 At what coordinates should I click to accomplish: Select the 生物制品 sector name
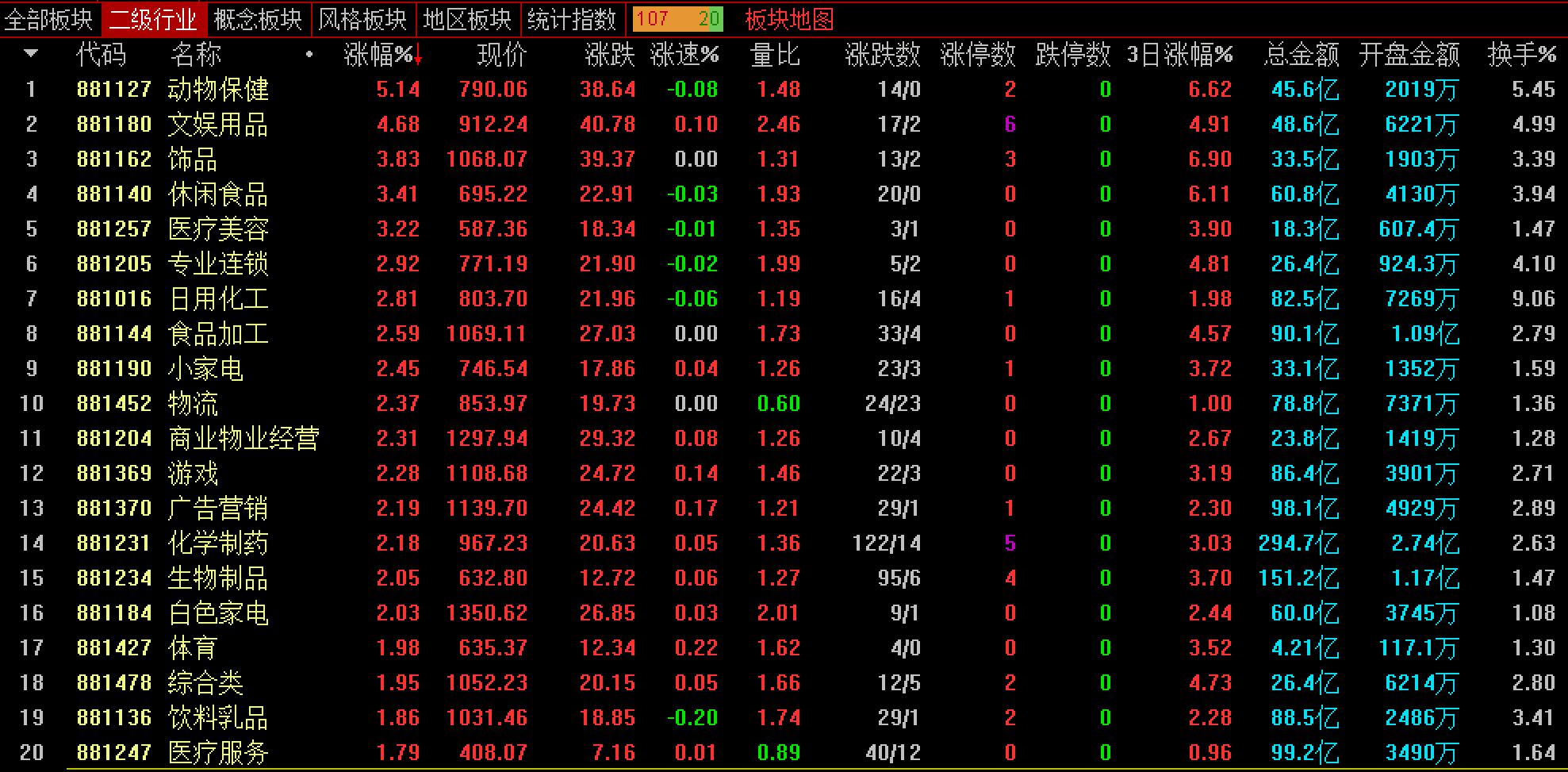218,578
